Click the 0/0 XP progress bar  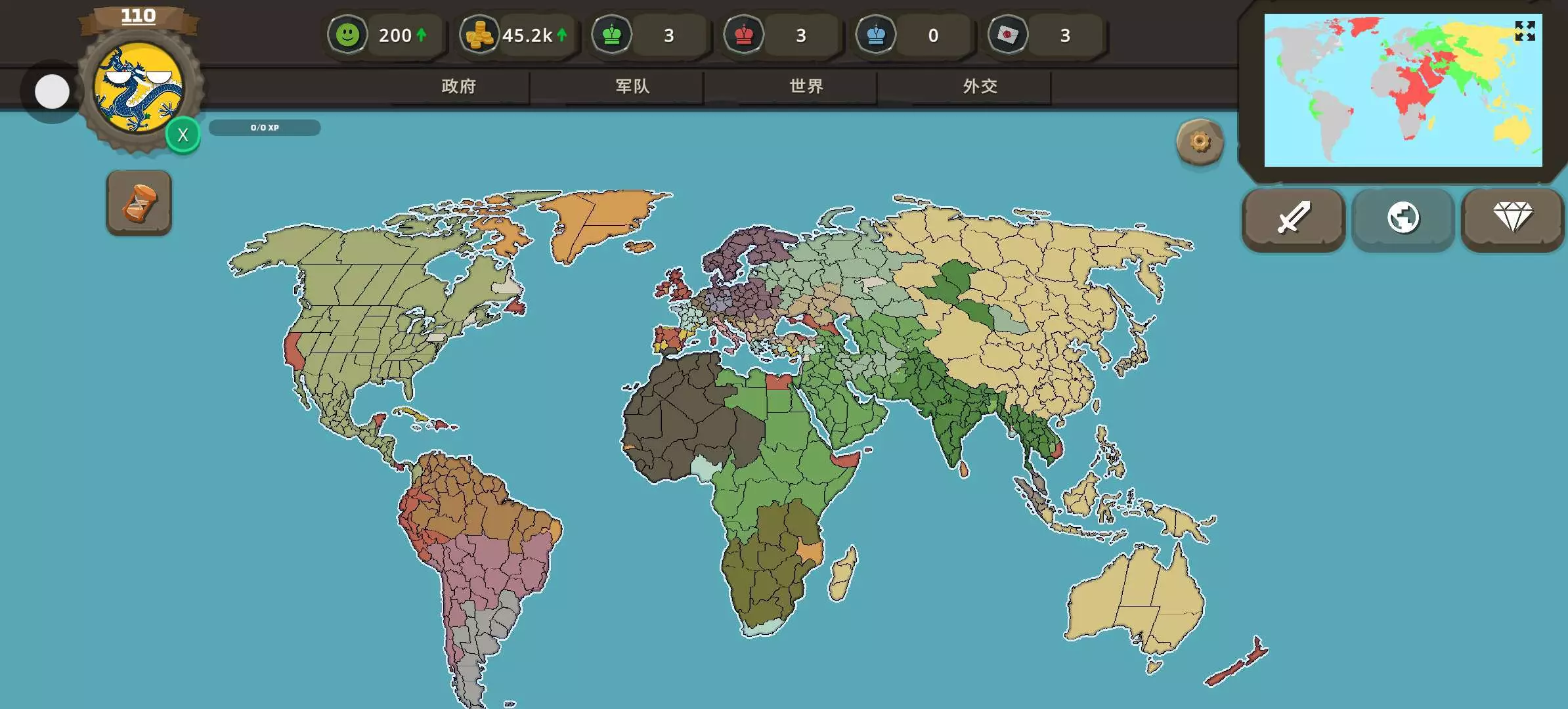[265, 127]
